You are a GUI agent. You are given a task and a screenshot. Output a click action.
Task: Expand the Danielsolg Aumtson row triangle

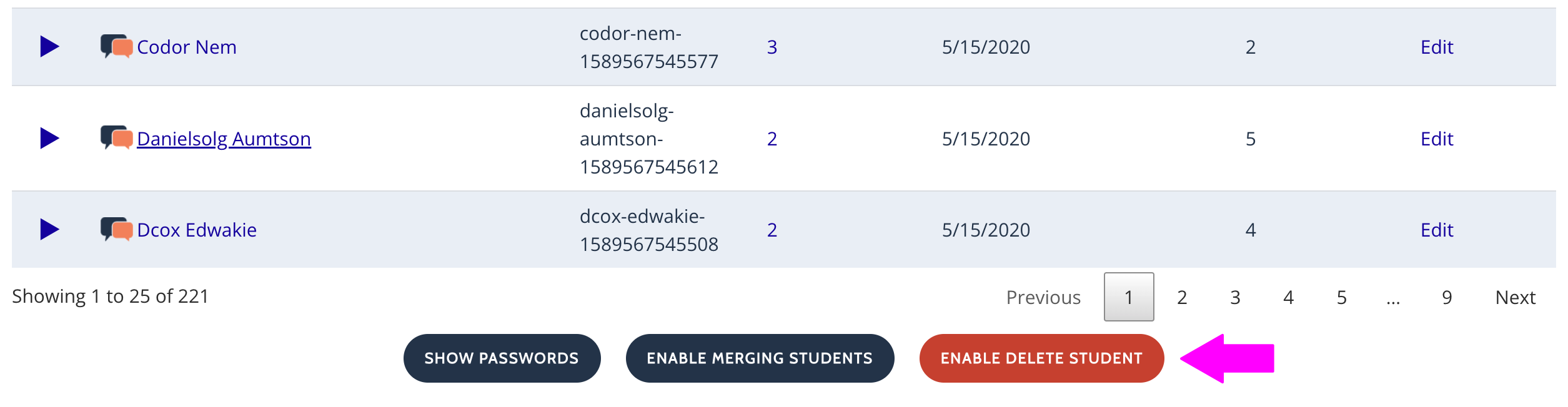(x=49, y=138)
